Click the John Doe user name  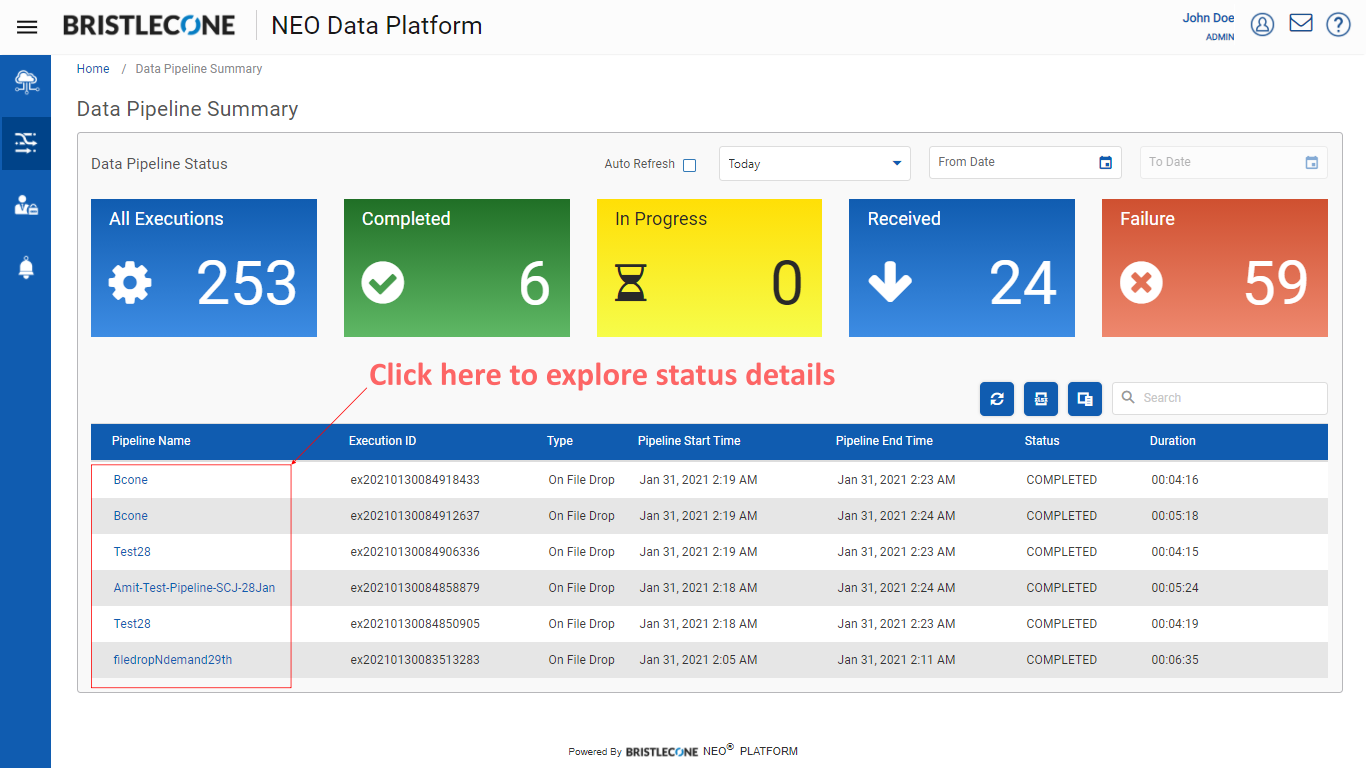pyautogui.click(x=1208, y=18)
